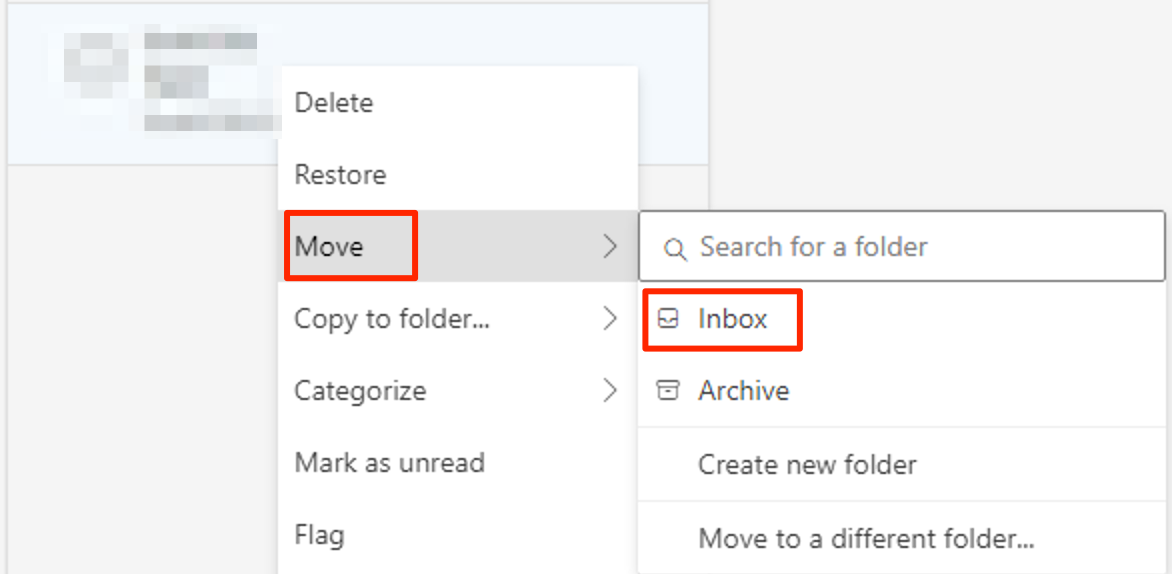Open the Categorize submenu chevron
Screen dimensions: 1172x574
pos(610,390)
